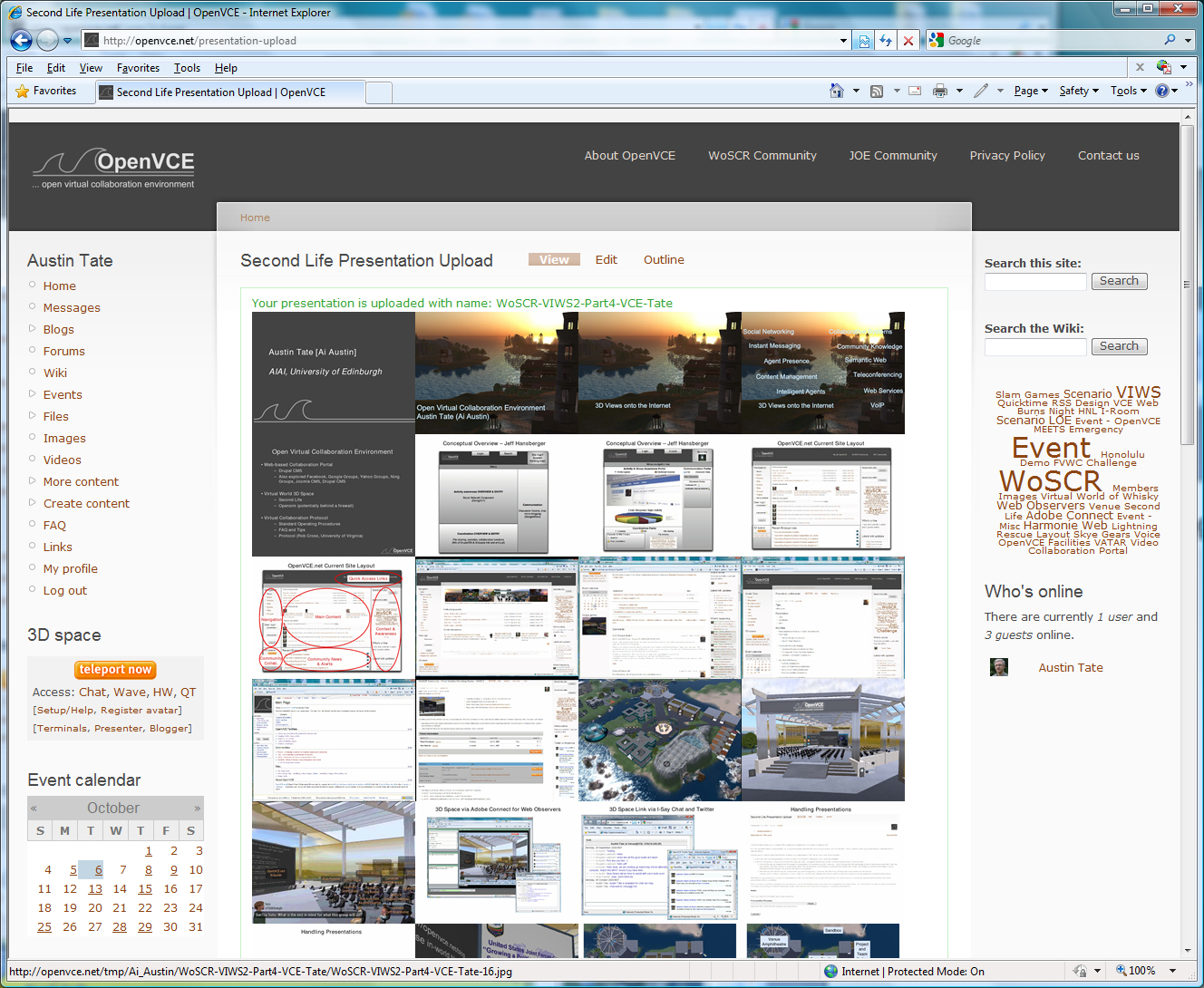Open the Page menu dropdown
The height and width of the screenshot is (988, 1204).
pyautogui.click(x=1031, y=91)
